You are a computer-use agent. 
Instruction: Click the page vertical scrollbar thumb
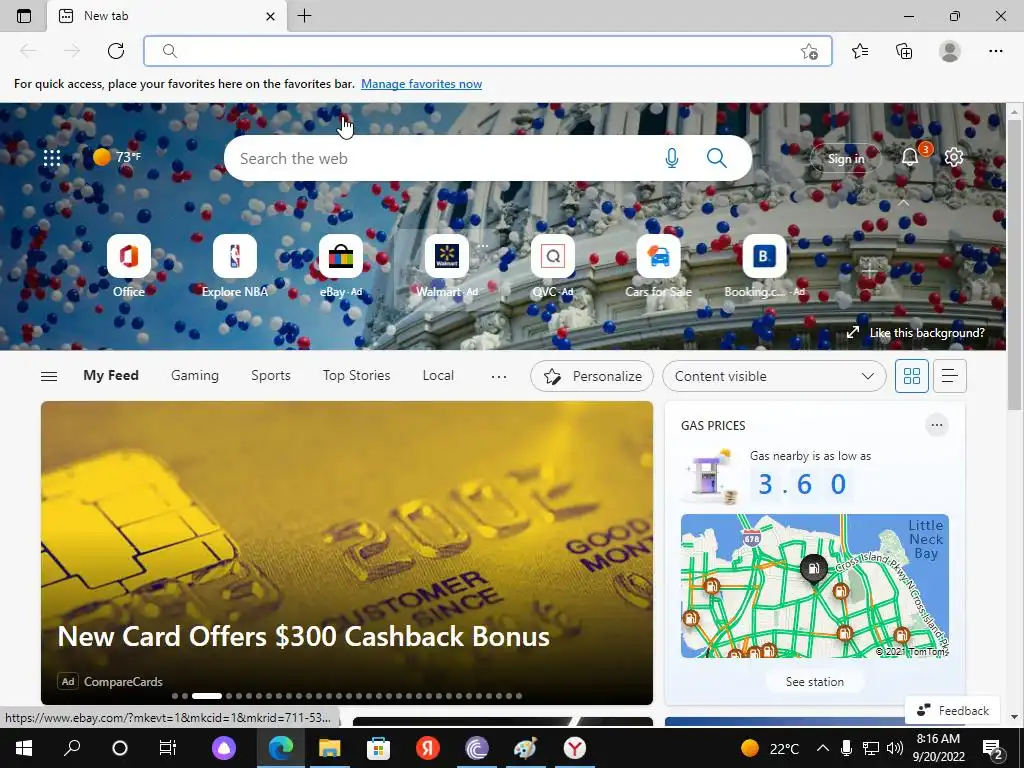(x=1014, y=265)
